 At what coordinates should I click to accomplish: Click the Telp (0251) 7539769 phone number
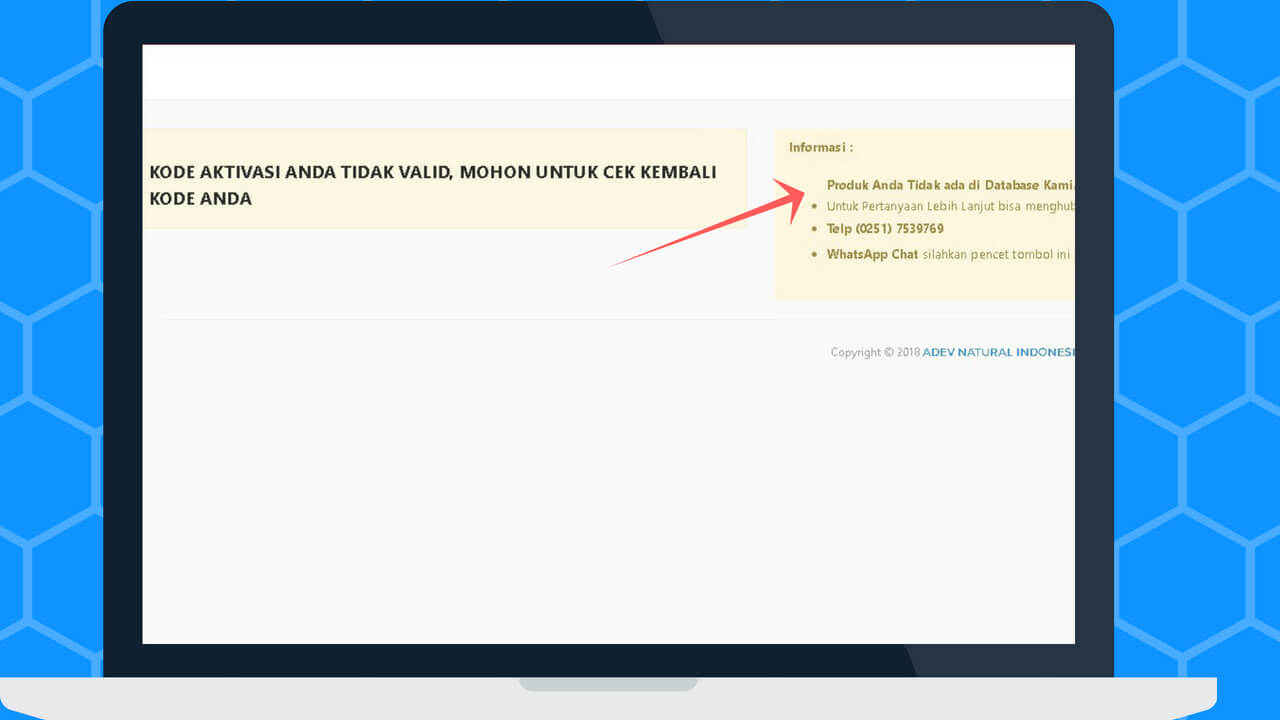885,229
